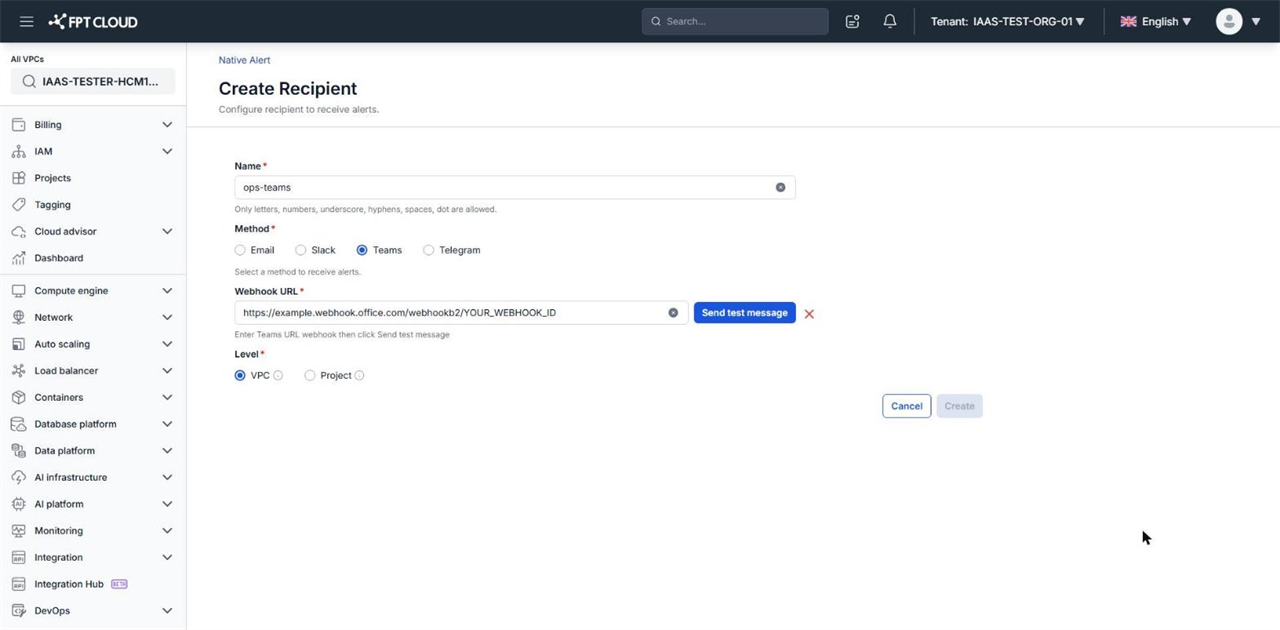The image size is (1280, 630).
Task: Click the Projects sidebar icon
Action: 18,178
